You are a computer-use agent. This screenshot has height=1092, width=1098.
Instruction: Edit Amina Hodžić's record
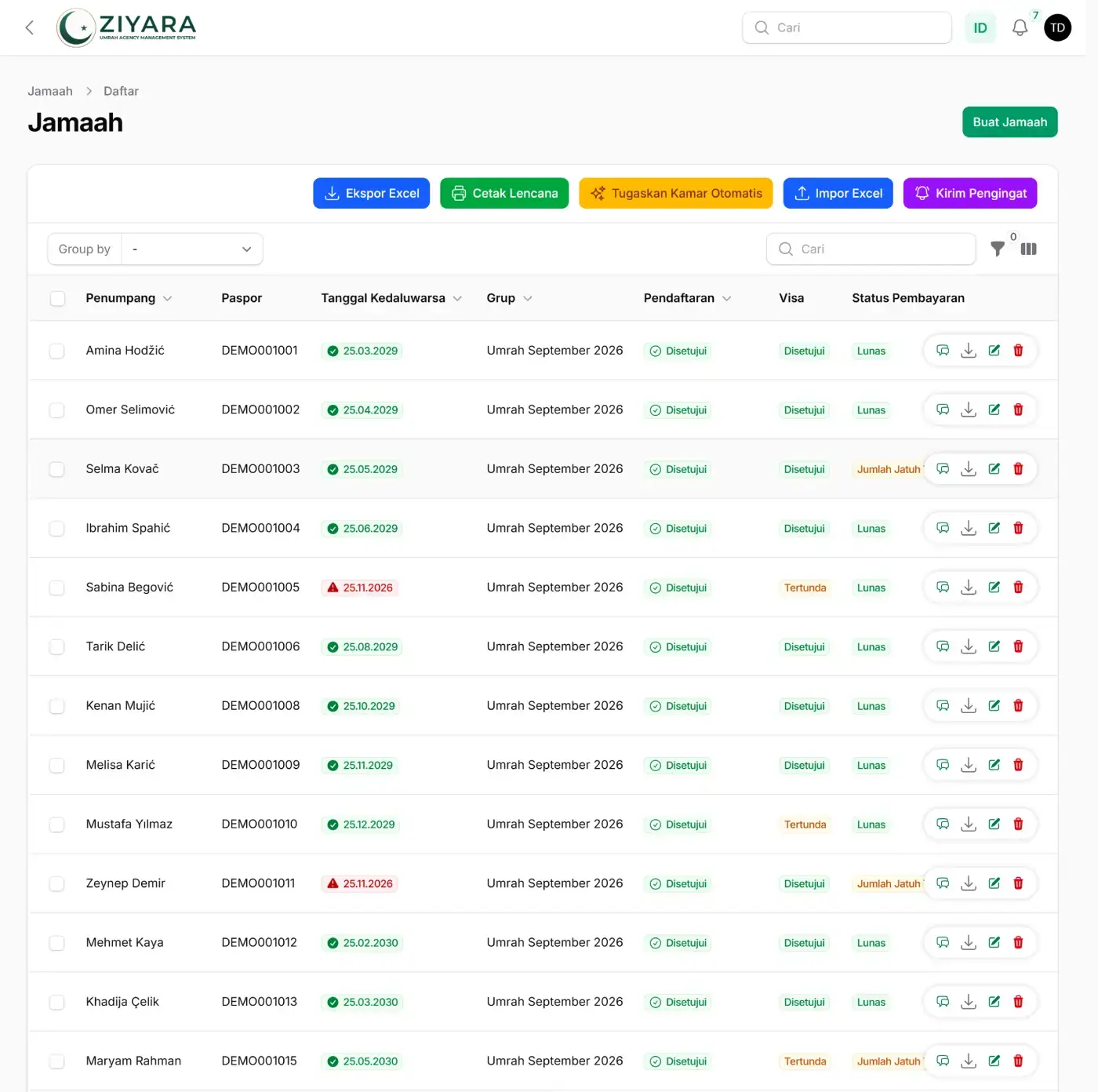click(x=994, y=351)
